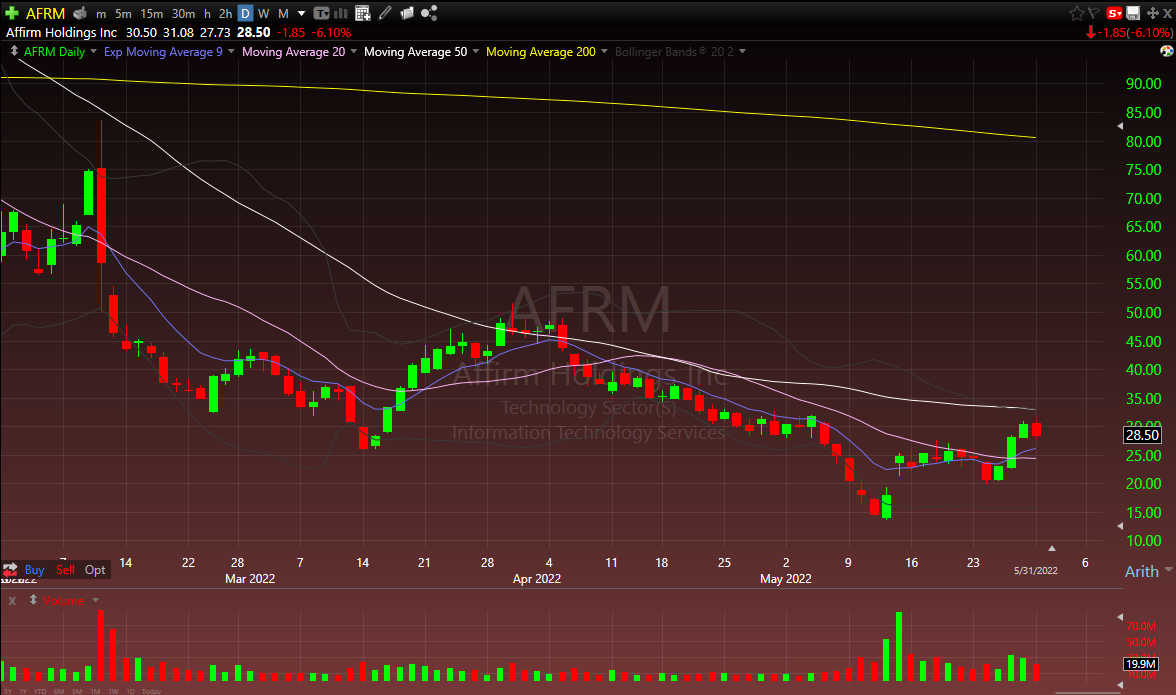
Task: Click the Buy button
Action: click(x=34, y=570)
